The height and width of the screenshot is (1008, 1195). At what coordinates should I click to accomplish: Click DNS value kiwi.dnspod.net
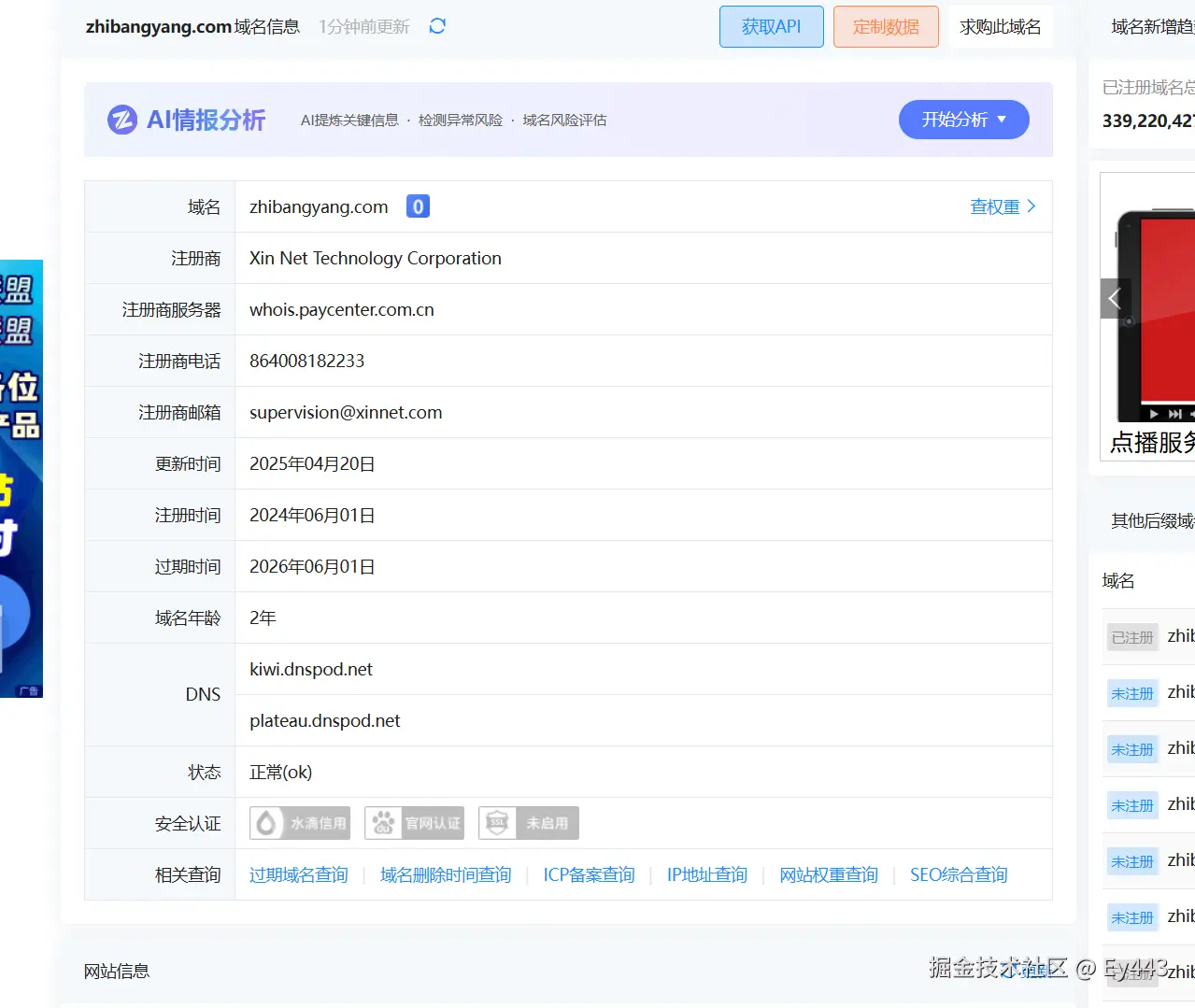click(x=311, y=669)
